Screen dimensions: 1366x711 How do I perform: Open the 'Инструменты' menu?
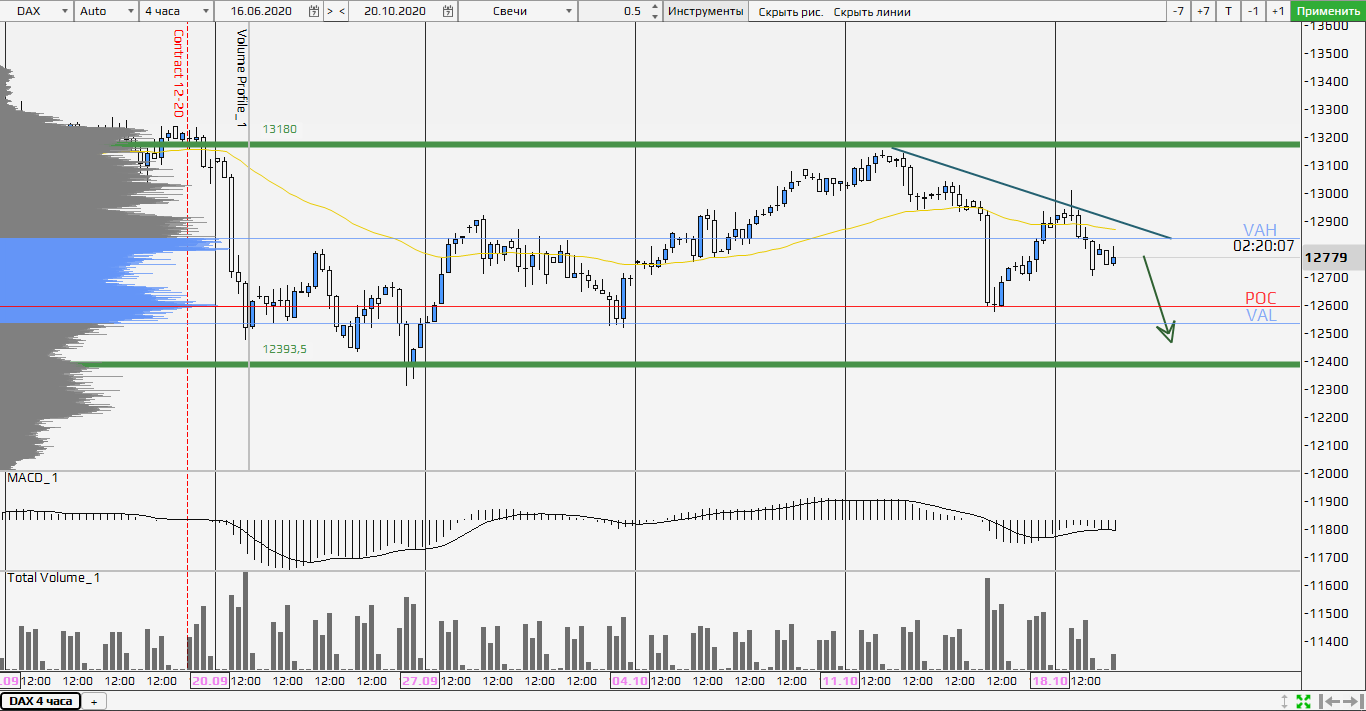tap(705, 11)
